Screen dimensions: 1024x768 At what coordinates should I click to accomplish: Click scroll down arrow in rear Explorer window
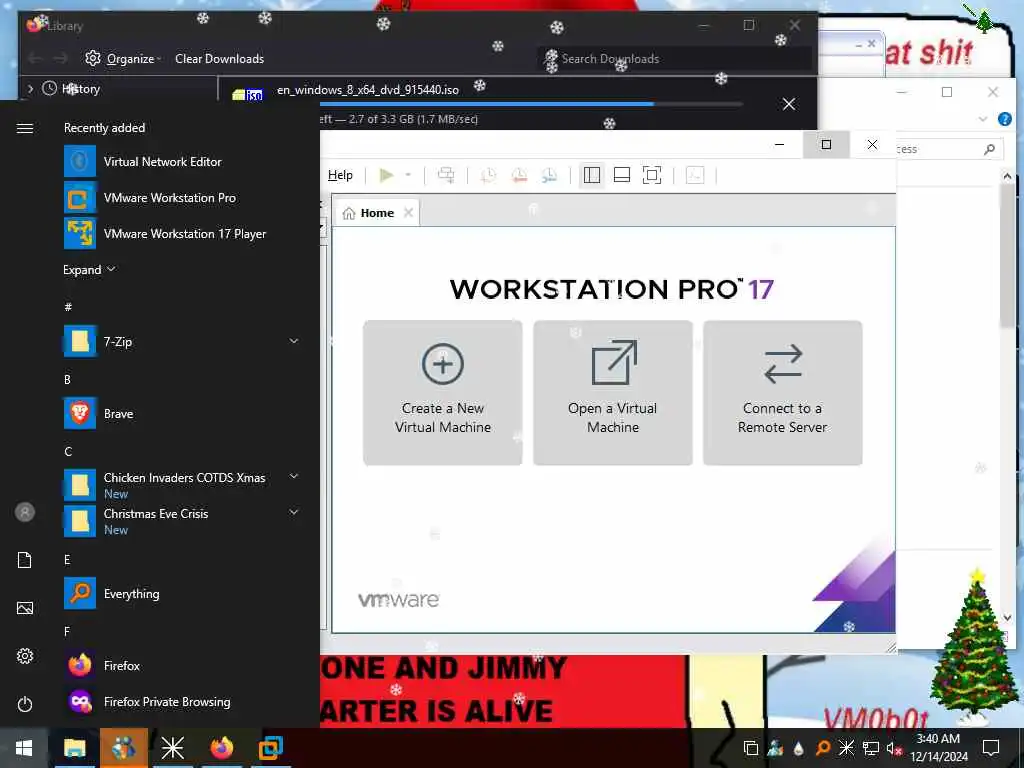[x=1007, y=617]
